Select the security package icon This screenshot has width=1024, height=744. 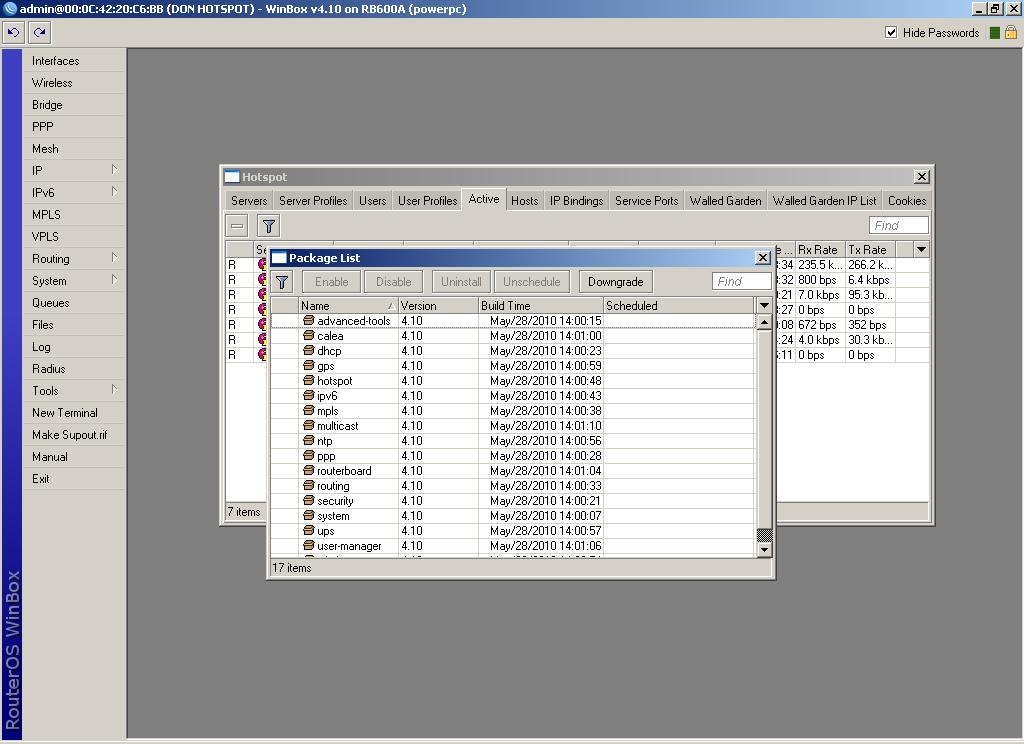coord(309,500)
